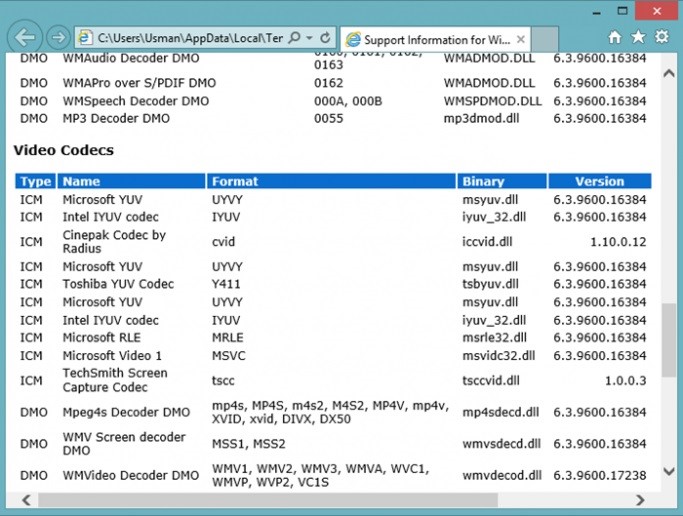Click the Internet Explorer logo on tab
Screen dimensions: 683x516
[x=353, y=40]
